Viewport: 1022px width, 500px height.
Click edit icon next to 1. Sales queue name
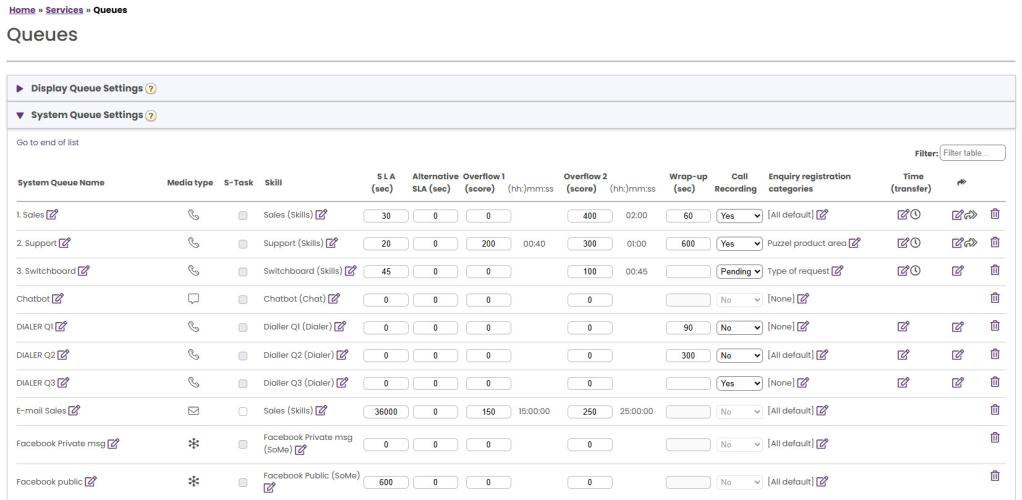52,215
